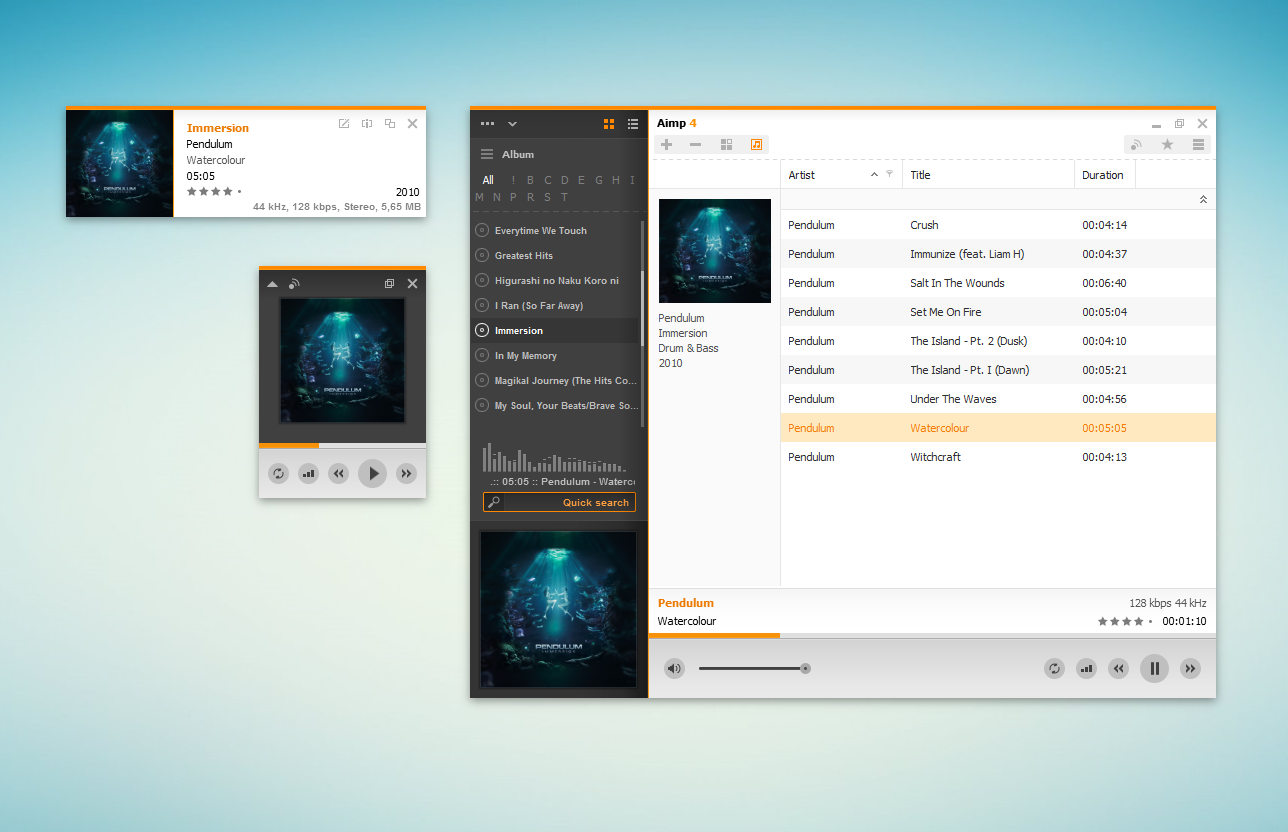Open the Greatest Hits album
Screen dimensions: 1288x832
556,255
